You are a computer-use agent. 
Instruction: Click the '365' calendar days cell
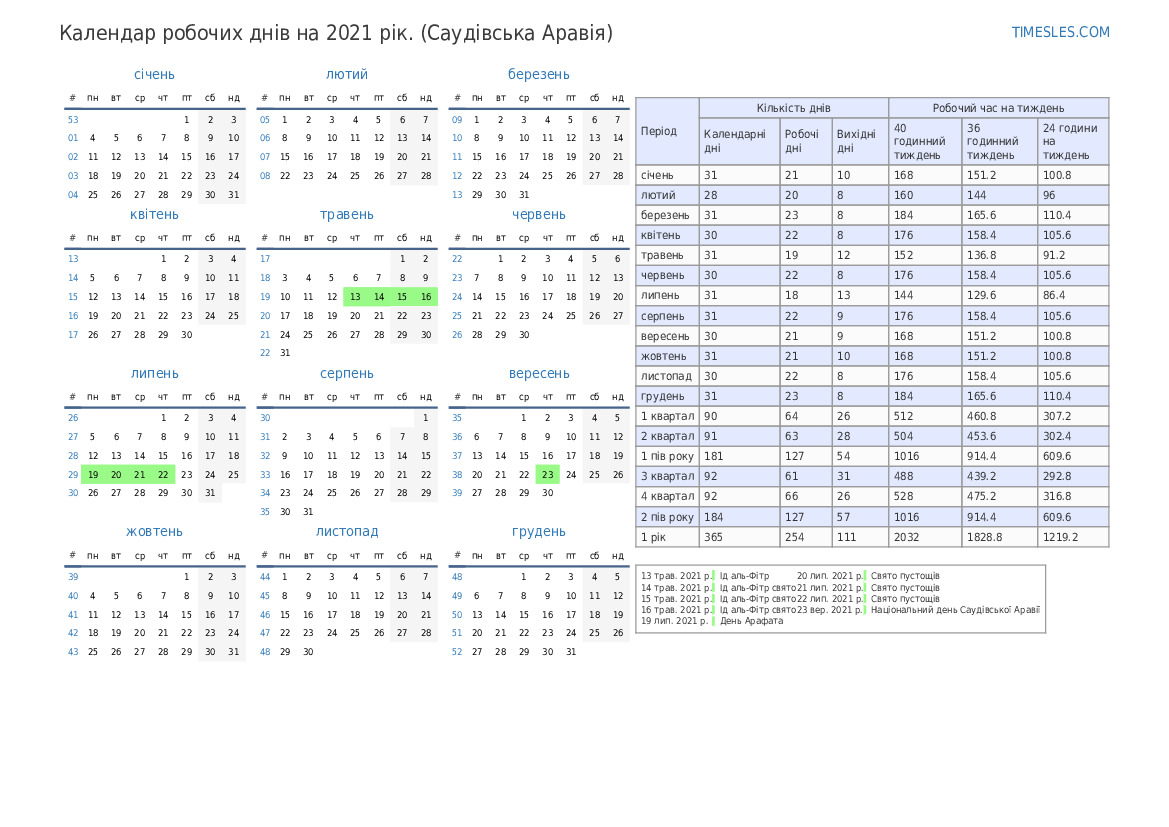point(740,537)
